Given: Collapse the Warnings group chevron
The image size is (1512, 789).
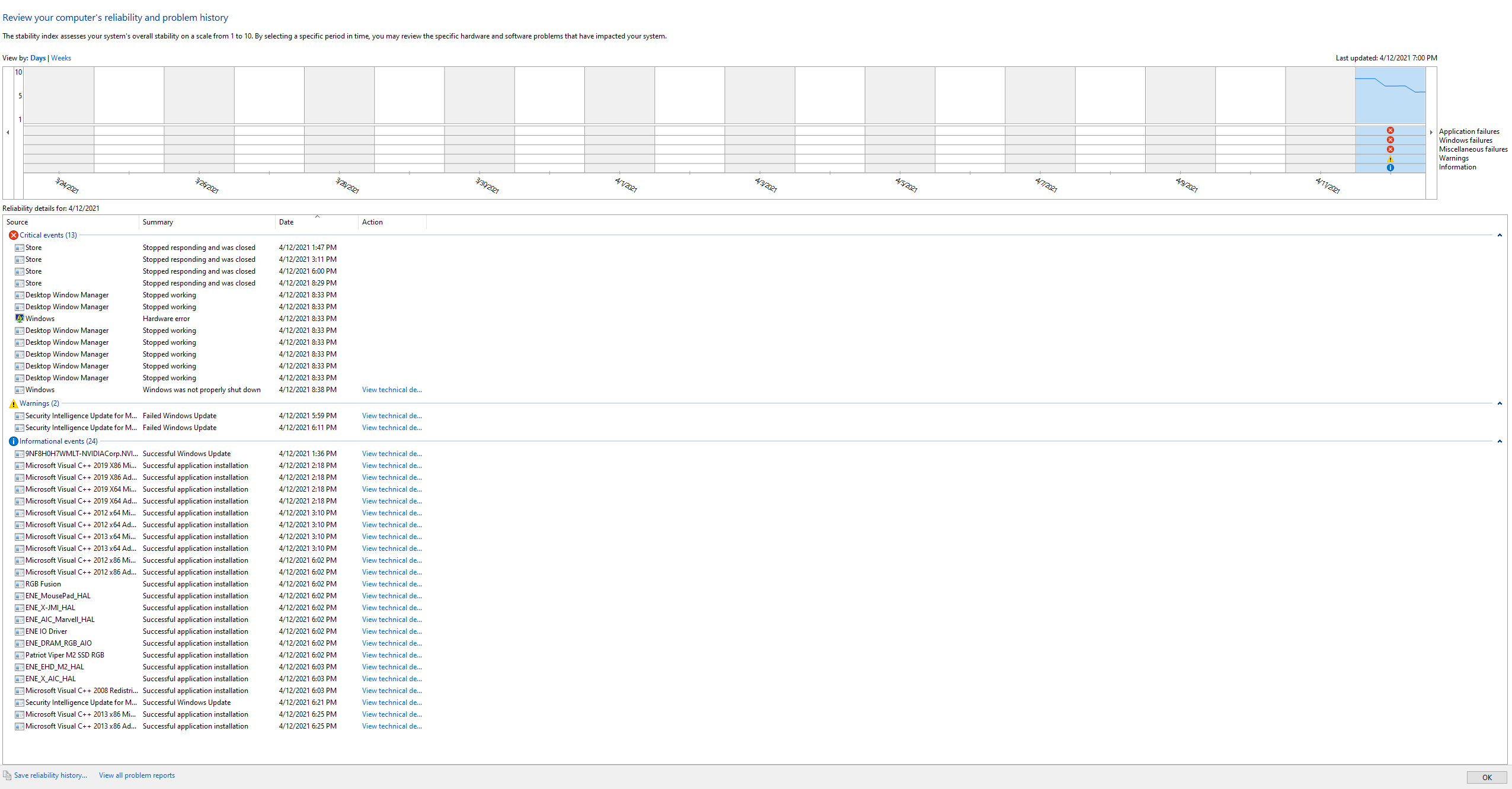Looking at the screenshot, I should click(x=1500, y=403).
